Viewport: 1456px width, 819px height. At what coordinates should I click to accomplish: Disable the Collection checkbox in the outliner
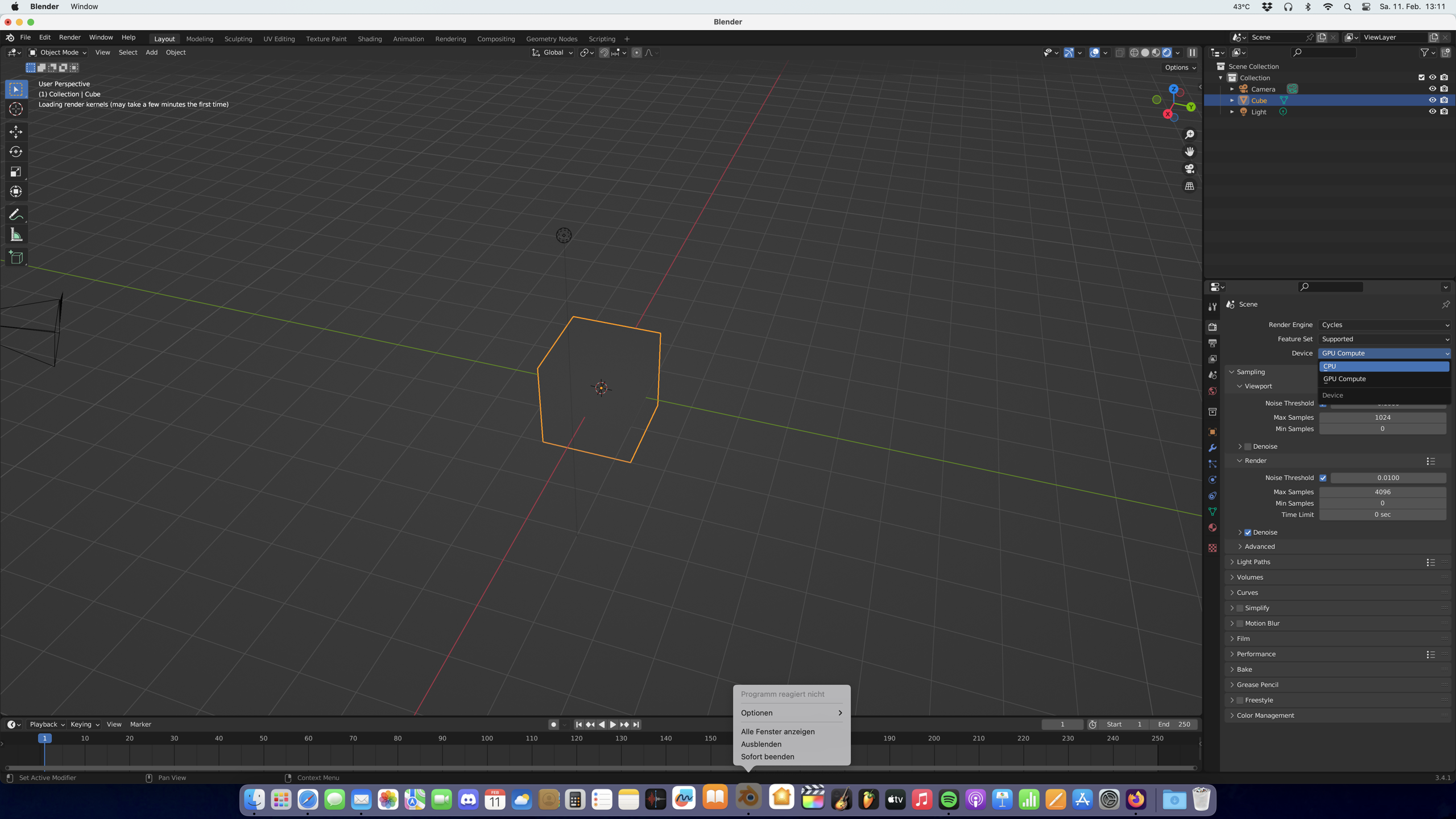(x=1420, y=77)
